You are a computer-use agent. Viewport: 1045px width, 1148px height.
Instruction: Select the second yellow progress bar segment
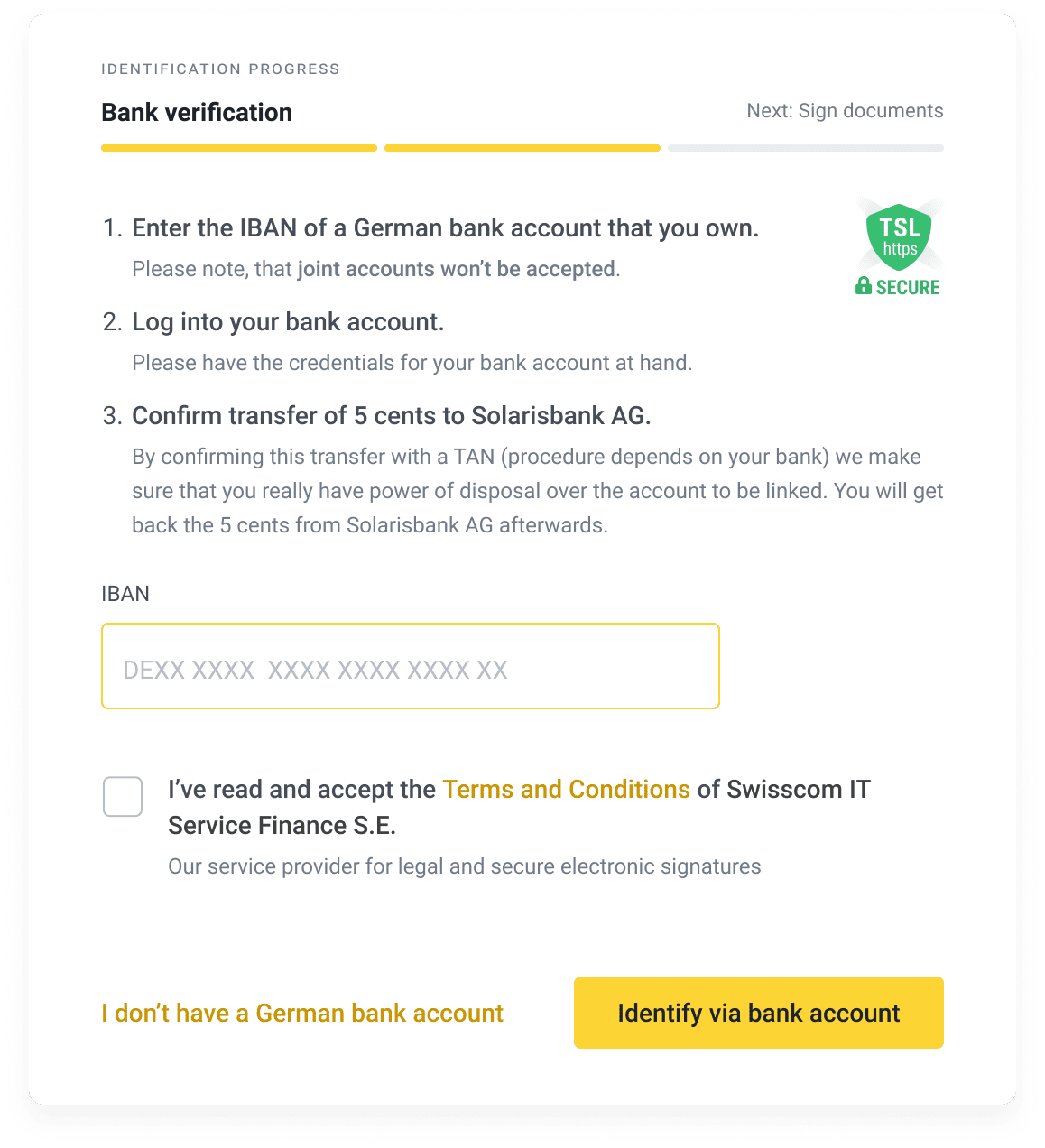522,148
